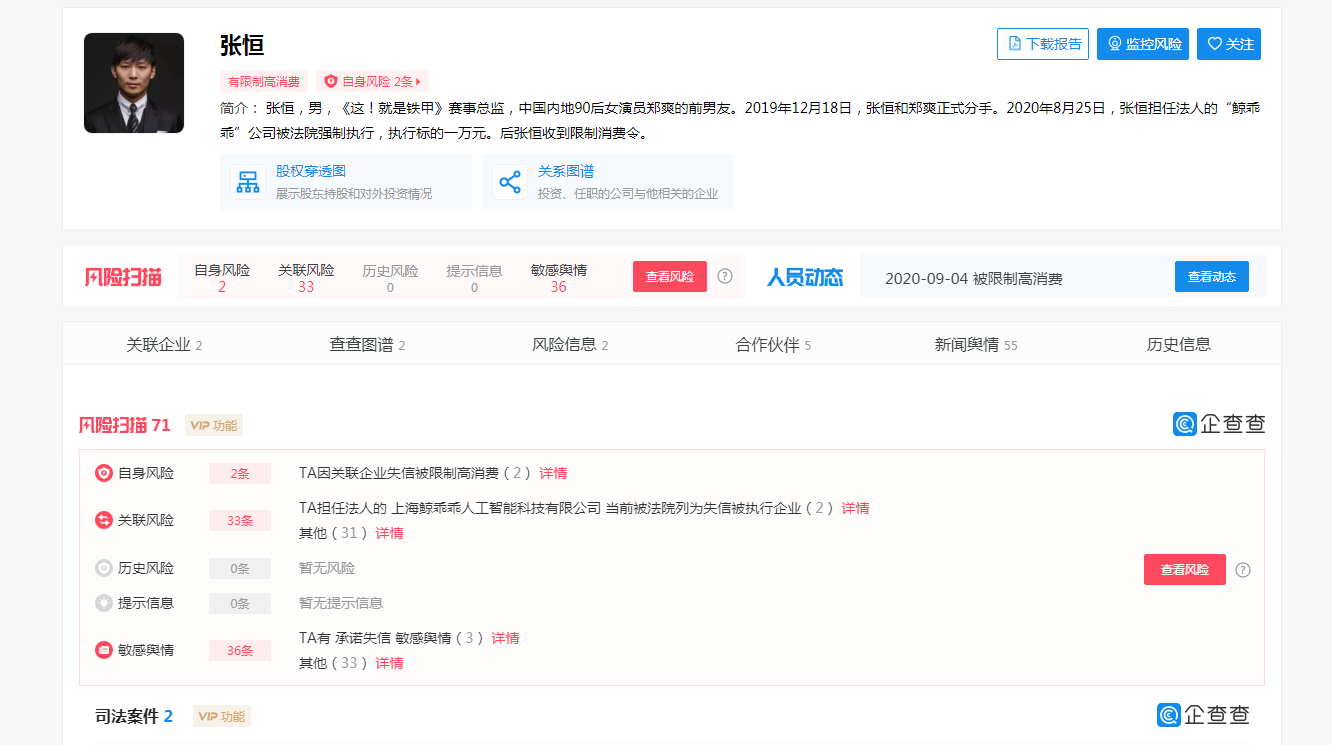Open the 历史信息 tab
This screenshot has width=1332, height=745.
(1178, 345)
